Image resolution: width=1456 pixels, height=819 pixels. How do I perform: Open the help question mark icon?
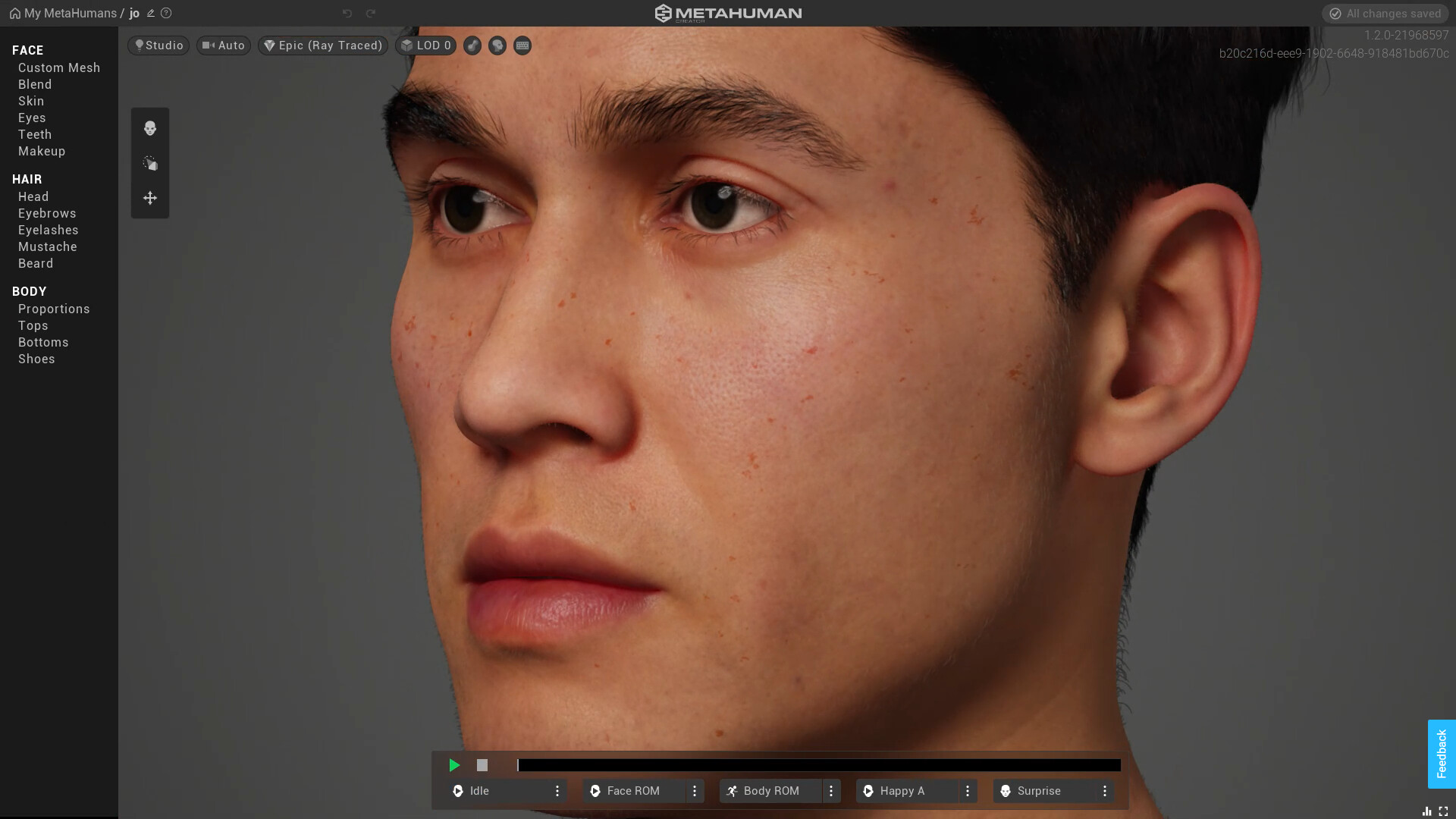tap(166, 14)
